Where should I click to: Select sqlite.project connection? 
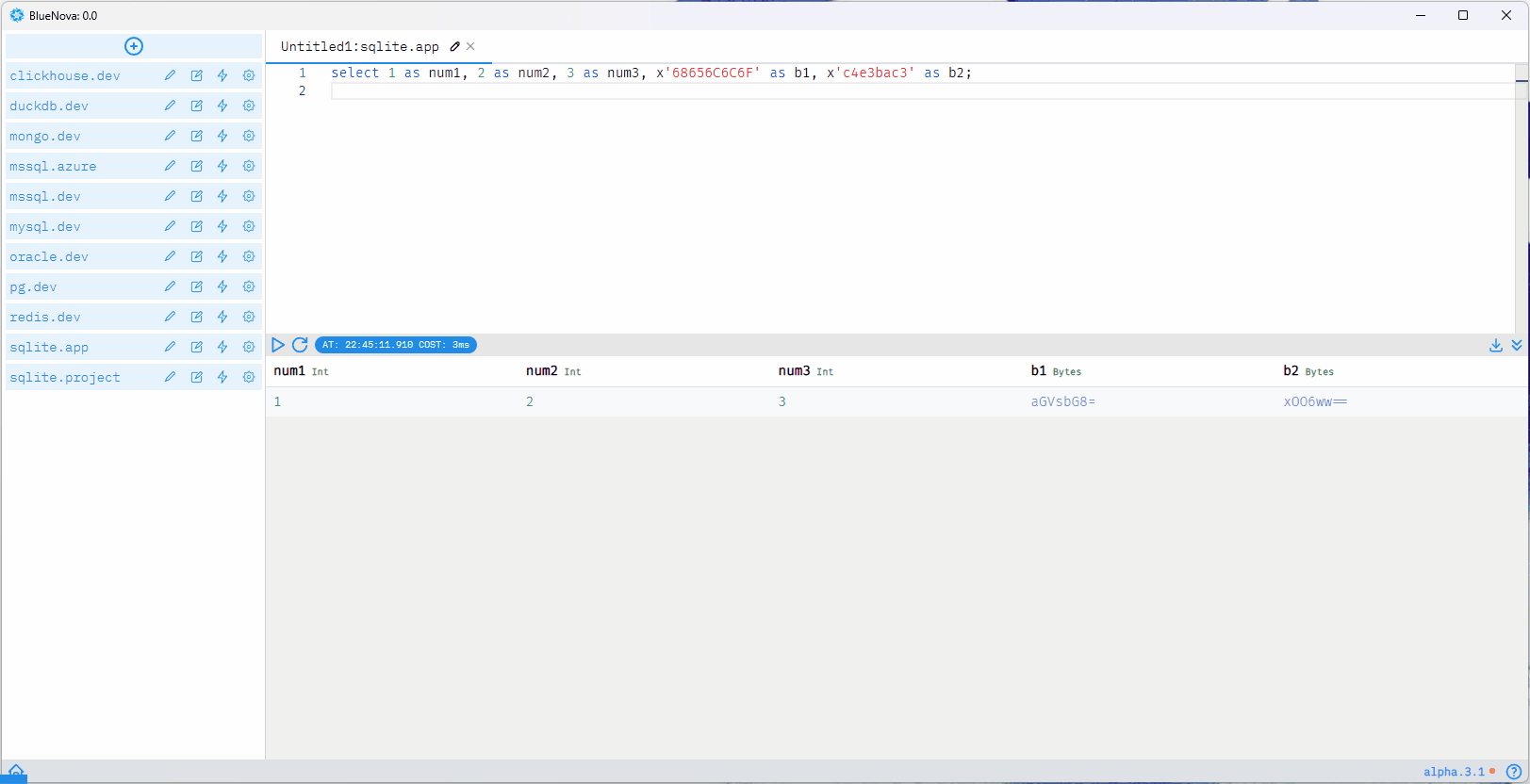pyautogui.click(x=65, y=377)
